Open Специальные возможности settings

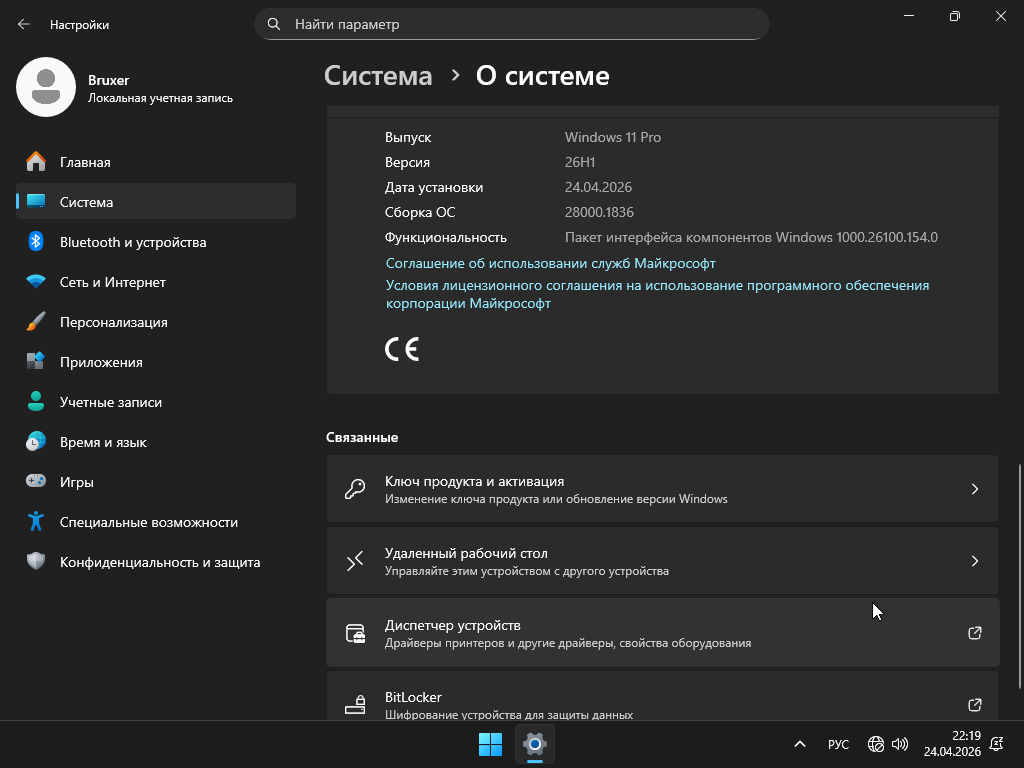click(148, 522)
